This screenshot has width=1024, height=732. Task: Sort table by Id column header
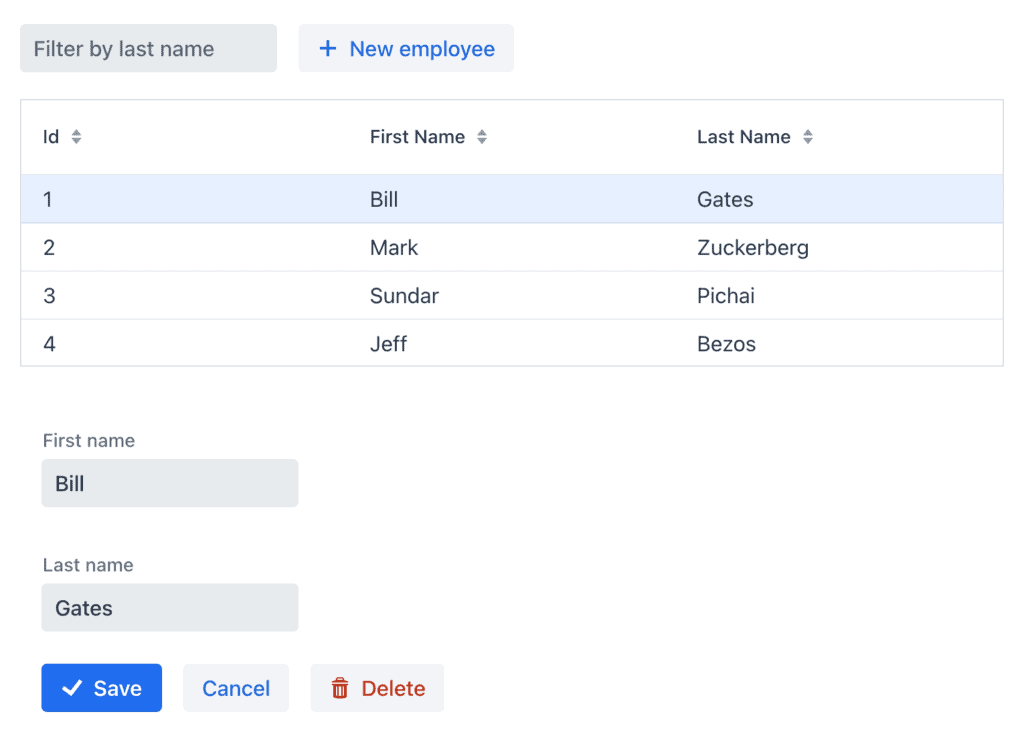point(51,137)
